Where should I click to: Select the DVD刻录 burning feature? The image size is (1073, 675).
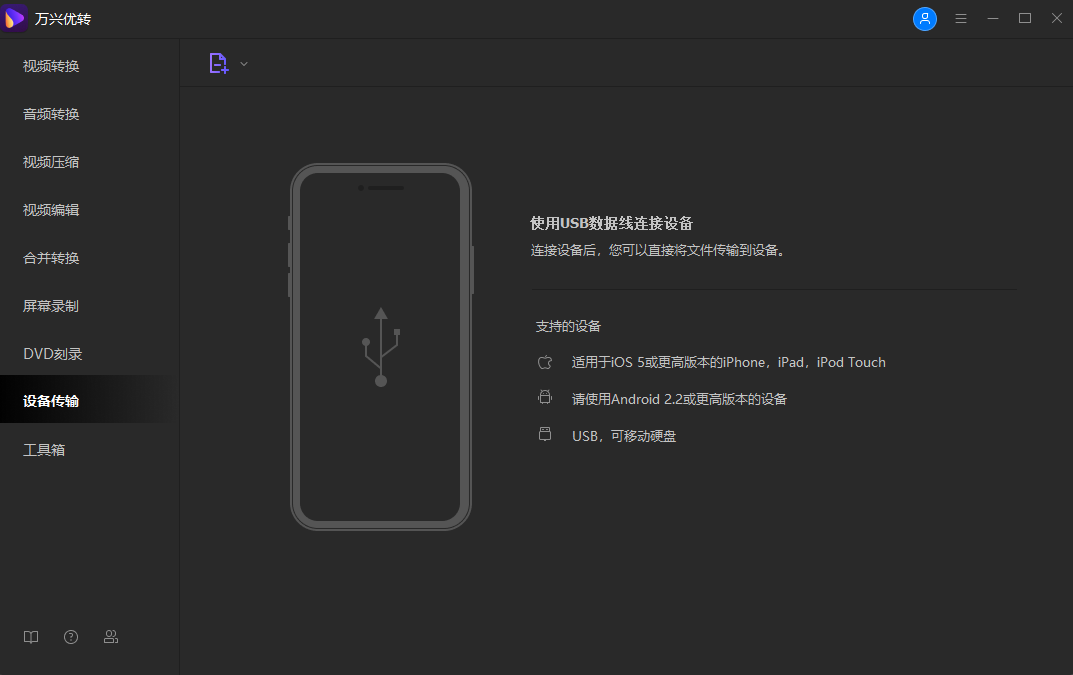pos(50,353)
